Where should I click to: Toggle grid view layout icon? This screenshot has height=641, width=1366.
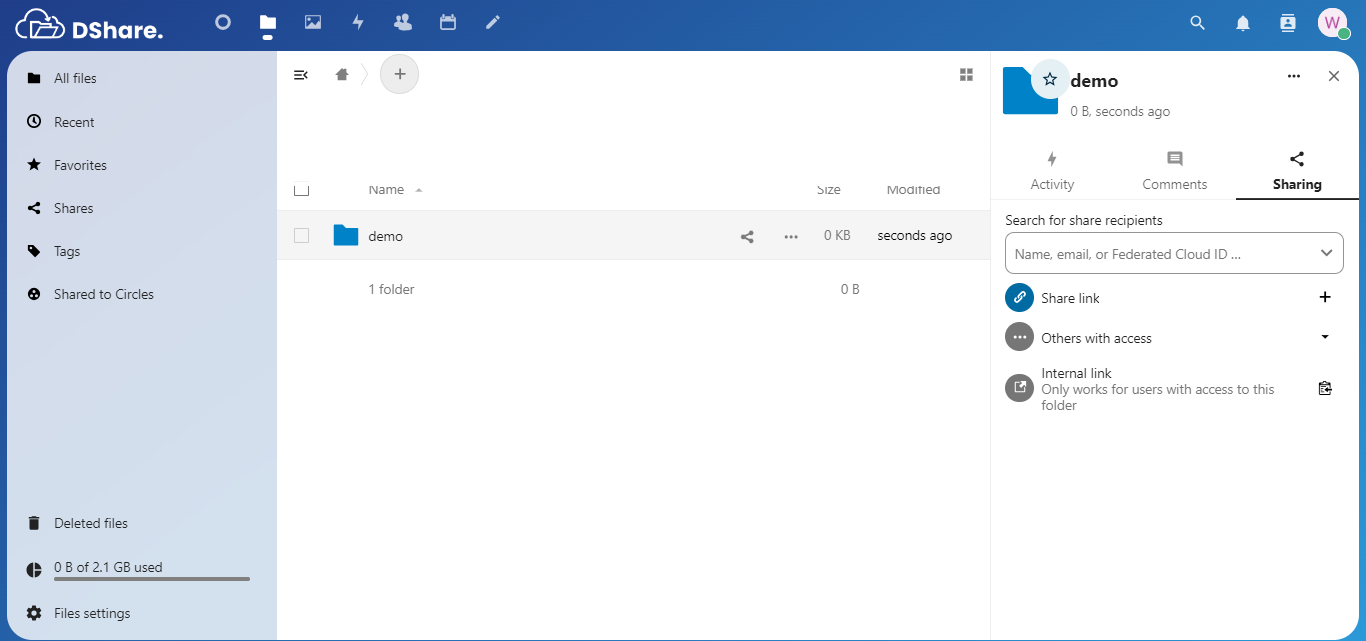click(966, 75)
